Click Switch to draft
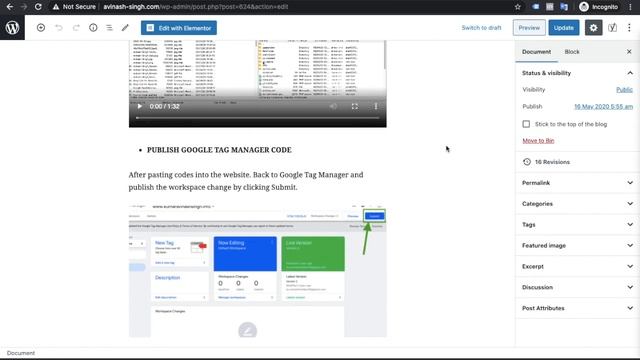 pyautogui.click(x=481, y=28)
